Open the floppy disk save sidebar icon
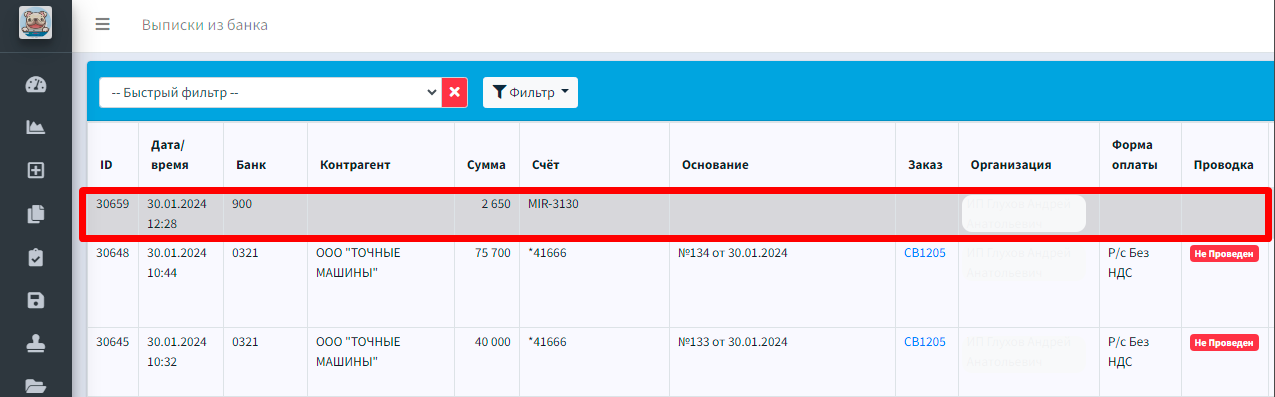The image size is (1275, 397). coord(36,300)
